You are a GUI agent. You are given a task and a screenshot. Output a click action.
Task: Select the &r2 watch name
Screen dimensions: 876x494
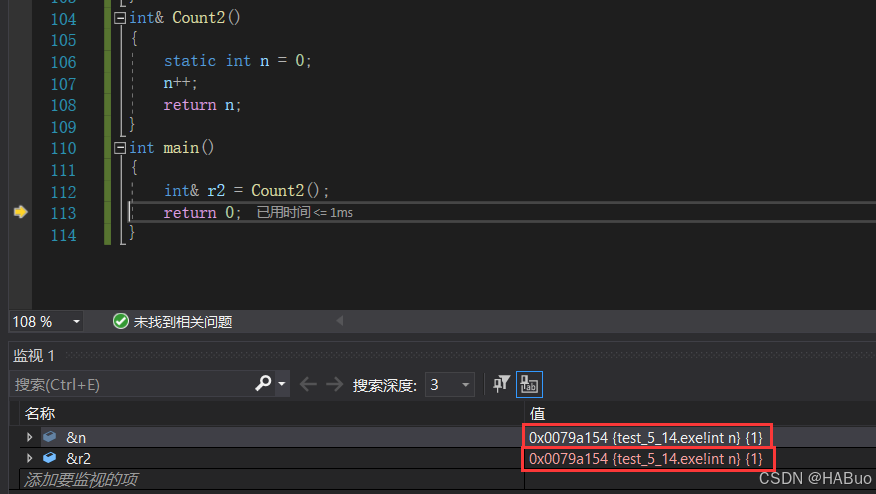(78, 459)
